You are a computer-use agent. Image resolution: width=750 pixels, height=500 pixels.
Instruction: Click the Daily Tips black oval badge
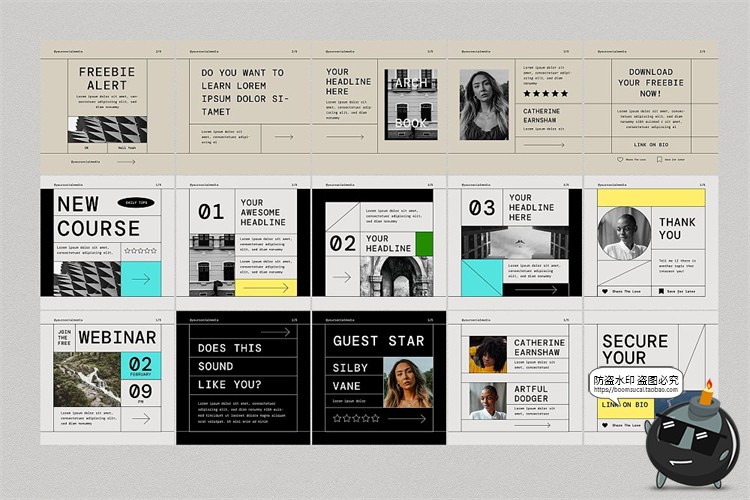(140, 202)
